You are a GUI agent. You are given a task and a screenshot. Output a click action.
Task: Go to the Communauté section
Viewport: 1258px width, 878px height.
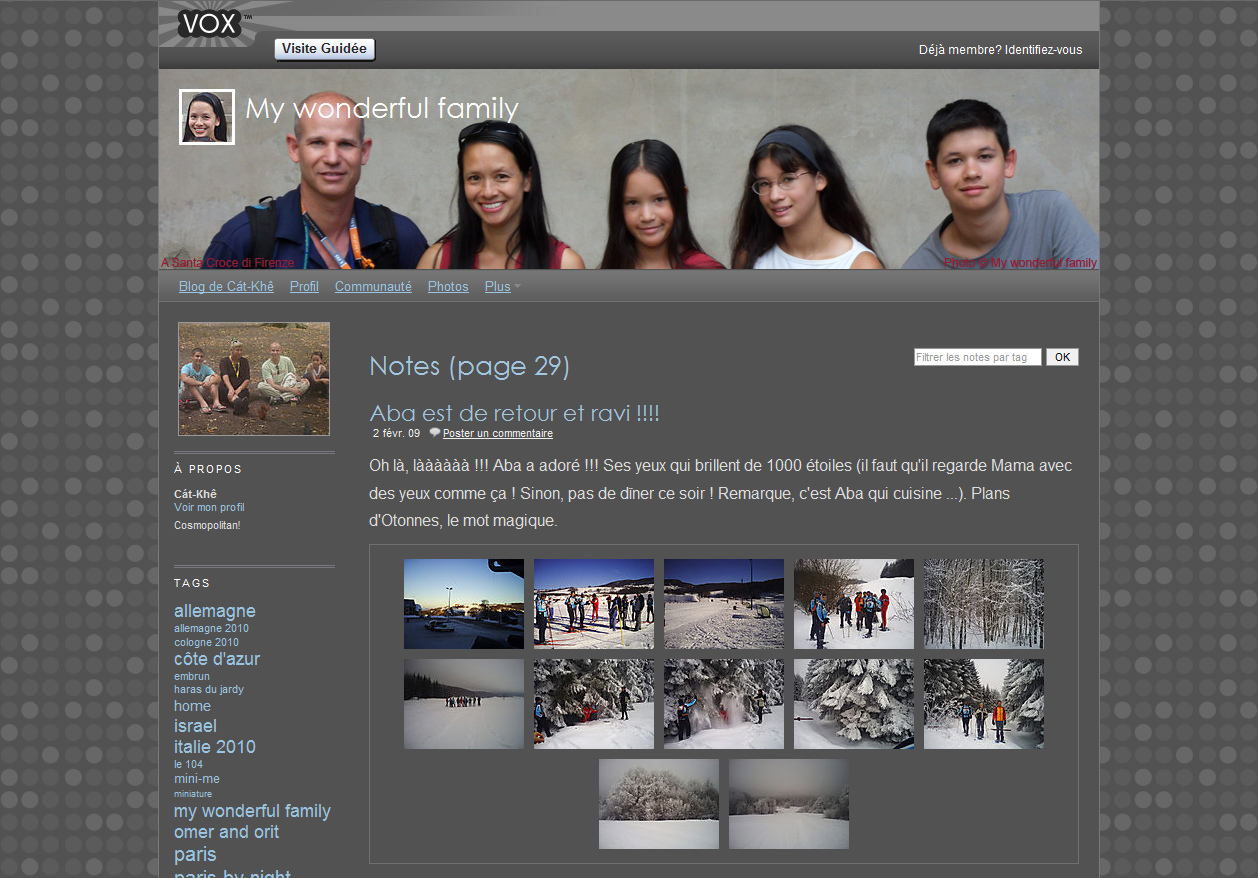point(373,287)
